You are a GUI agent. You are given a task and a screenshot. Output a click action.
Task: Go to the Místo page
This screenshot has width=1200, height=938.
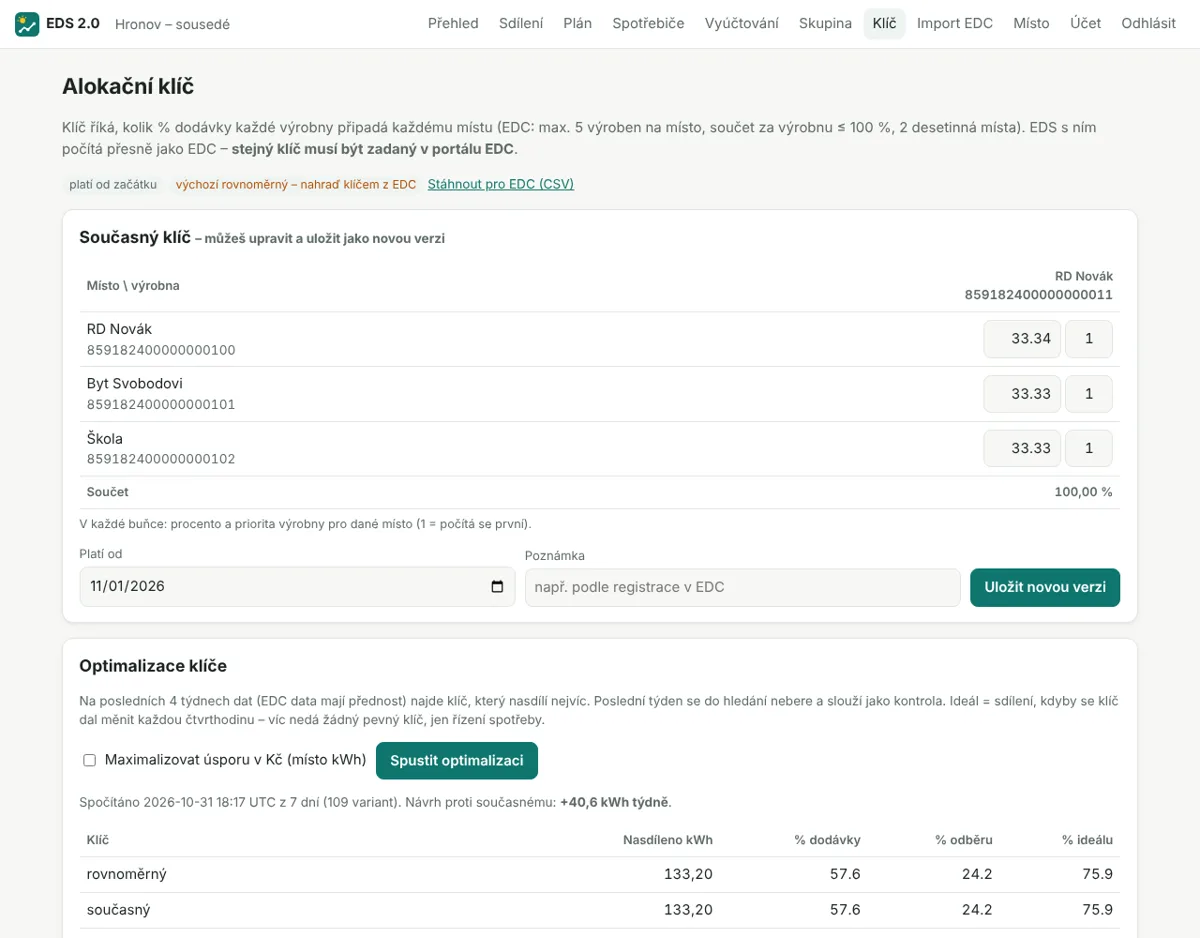(1031, 24)
